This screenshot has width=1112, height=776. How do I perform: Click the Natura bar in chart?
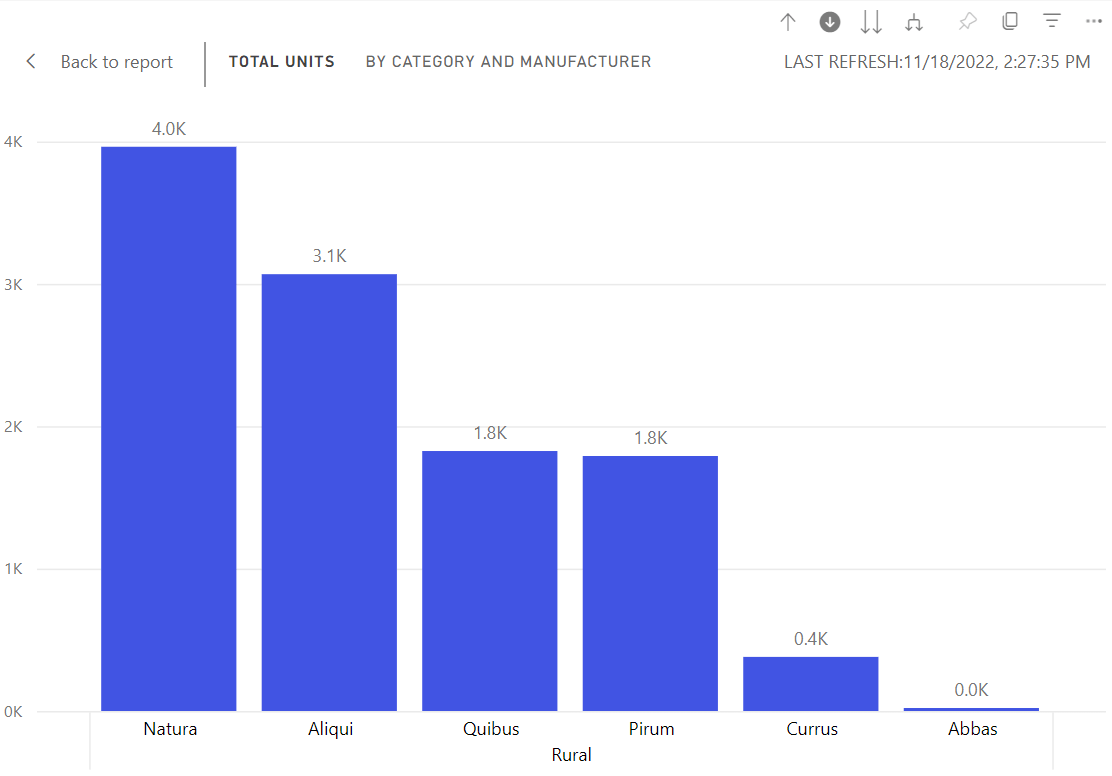(x=169, y=428)
